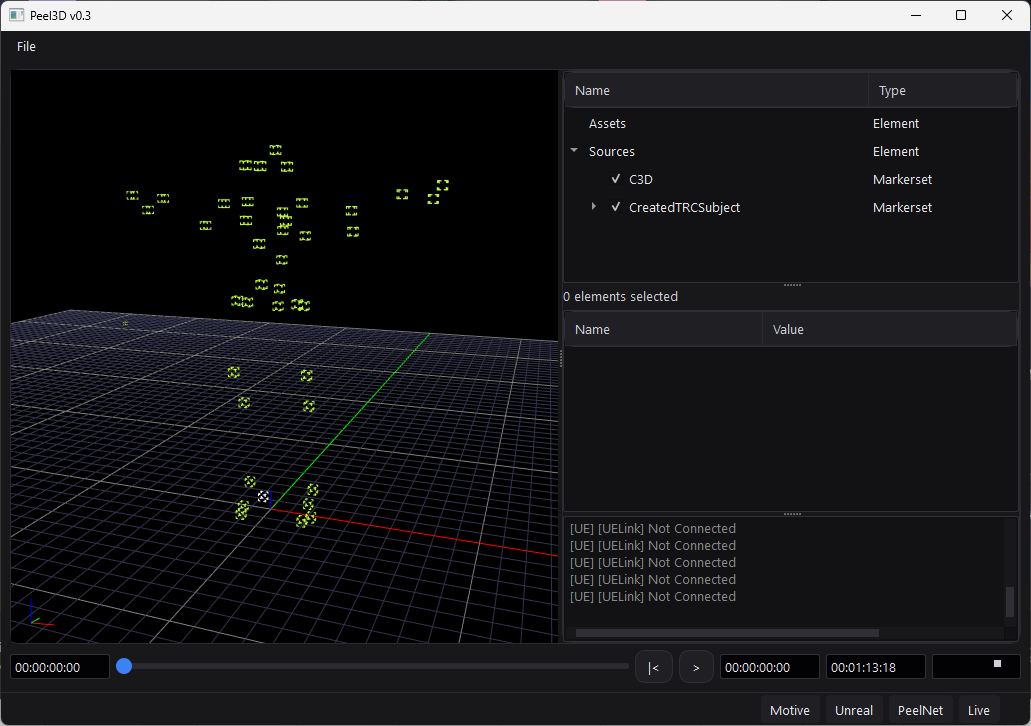Viewport: 1031px width, 726px height.
Task: Click the end time field 00:01:13:18
Action: (875, 667)
